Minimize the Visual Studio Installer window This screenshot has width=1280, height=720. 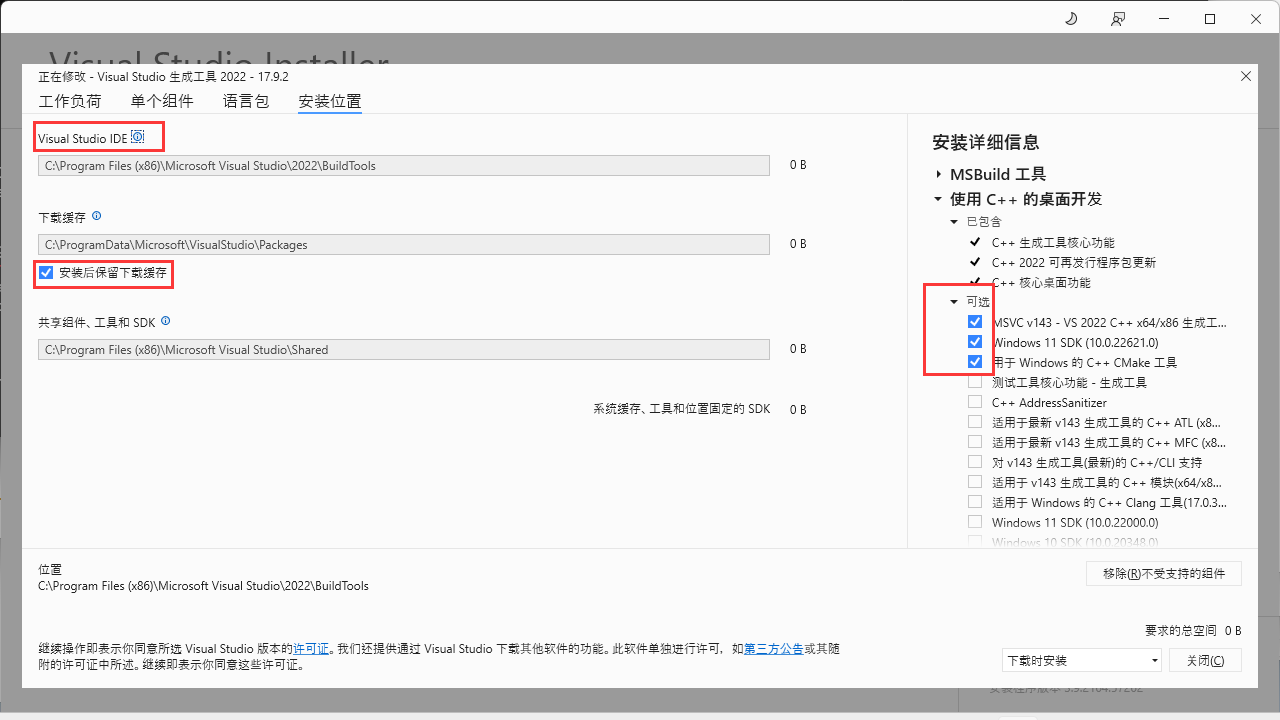1163,19
